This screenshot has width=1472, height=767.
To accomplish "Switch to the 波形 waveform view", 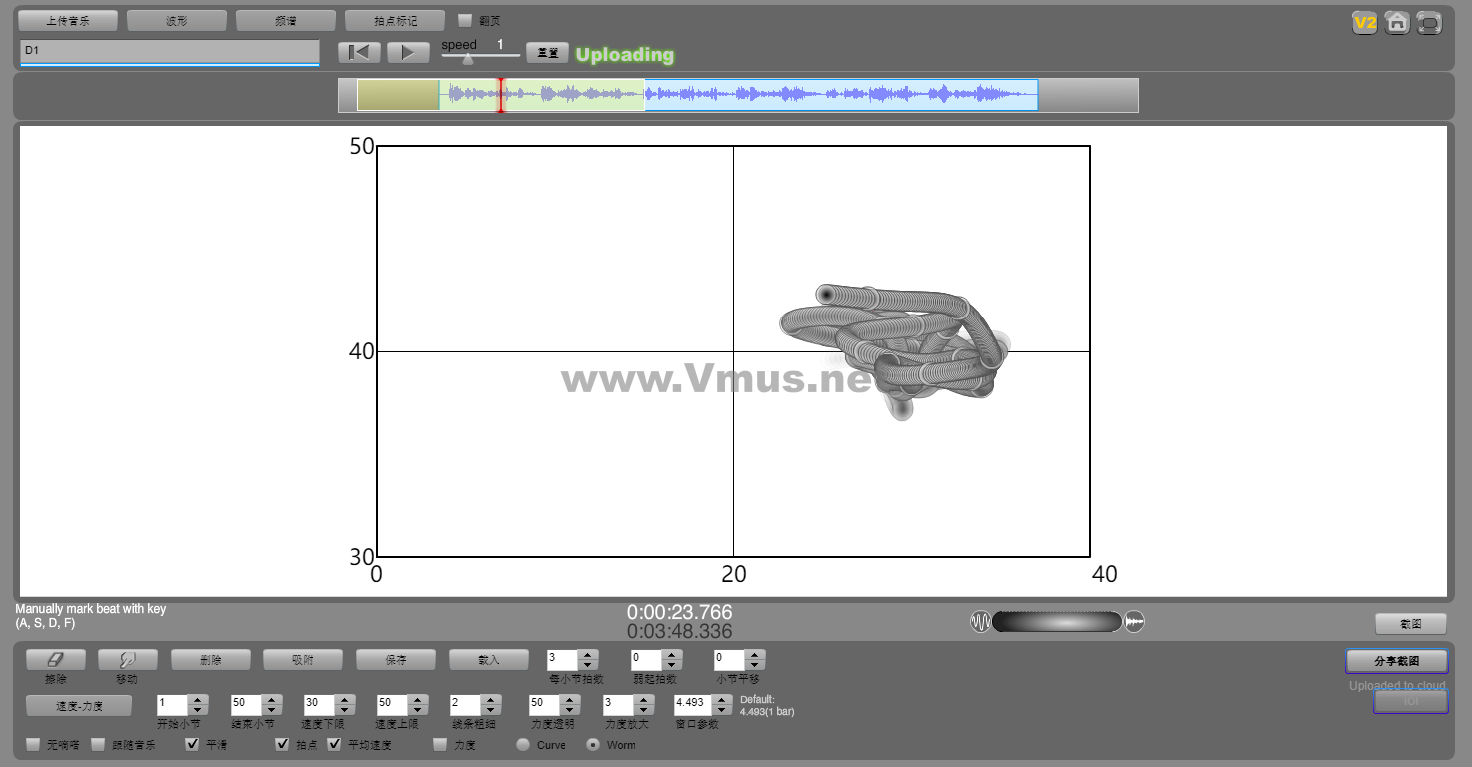I will tap(176, 21).
